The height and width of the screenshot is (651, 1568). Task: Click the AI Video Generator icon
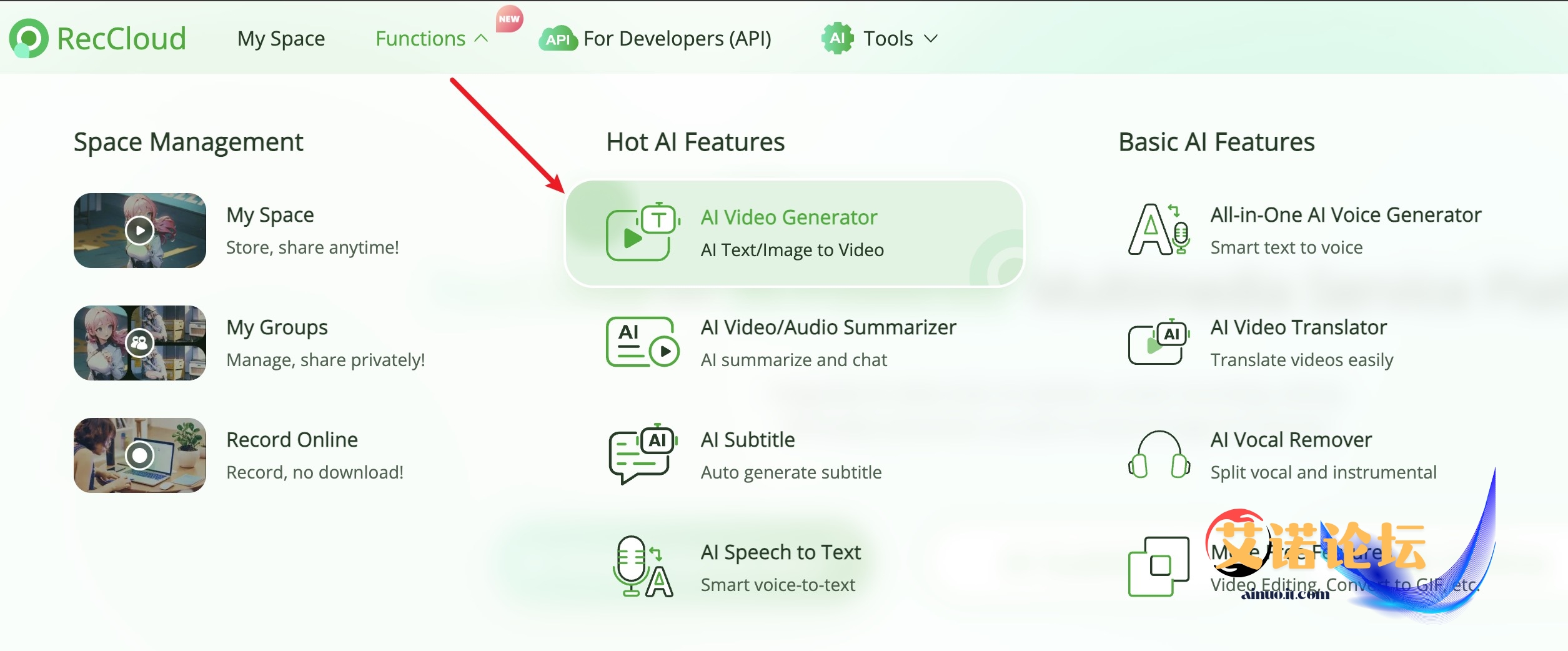642,232
